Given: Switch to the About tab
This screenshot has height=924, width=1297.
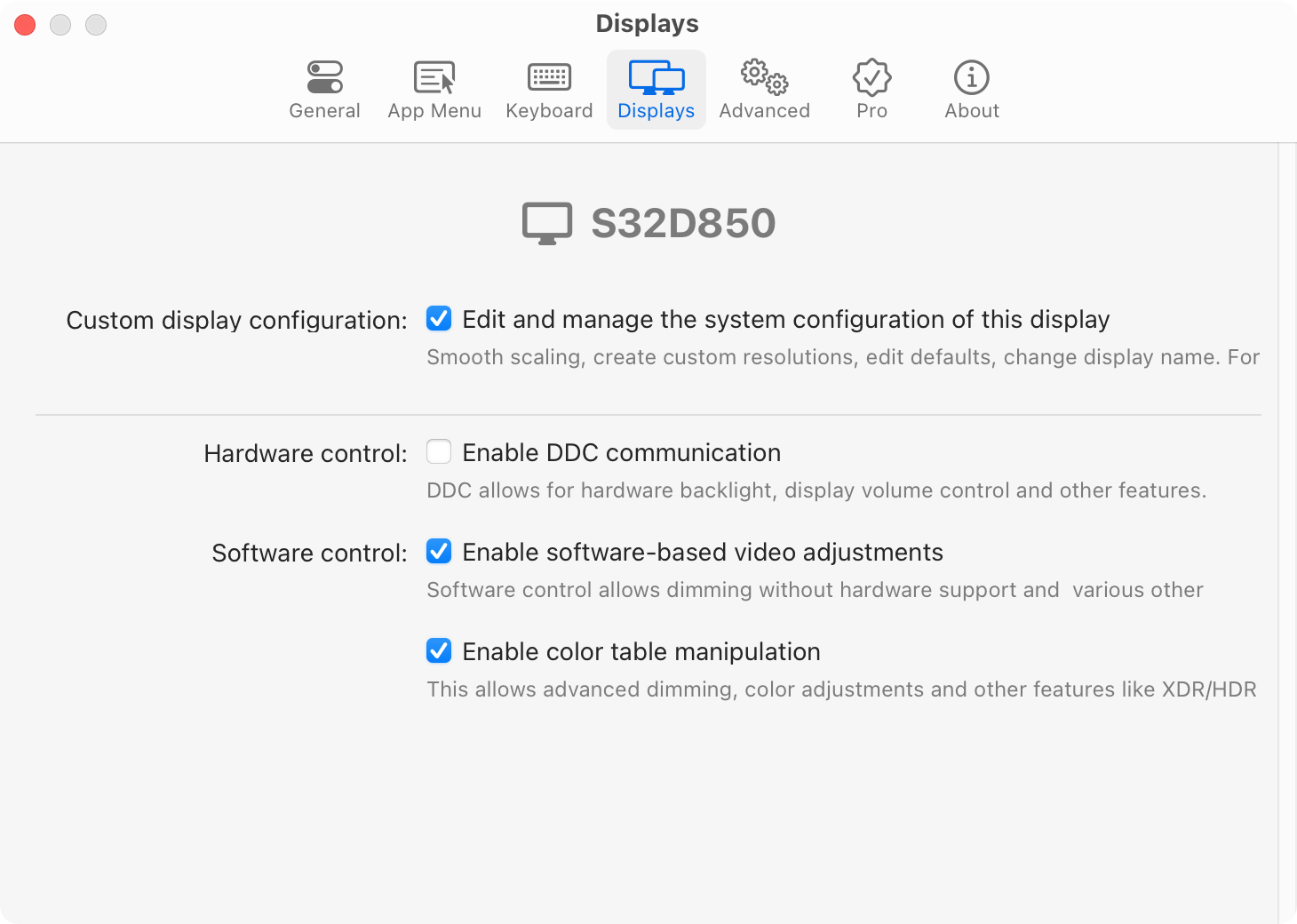Looking at the screenshot, I should coord(971,89).
